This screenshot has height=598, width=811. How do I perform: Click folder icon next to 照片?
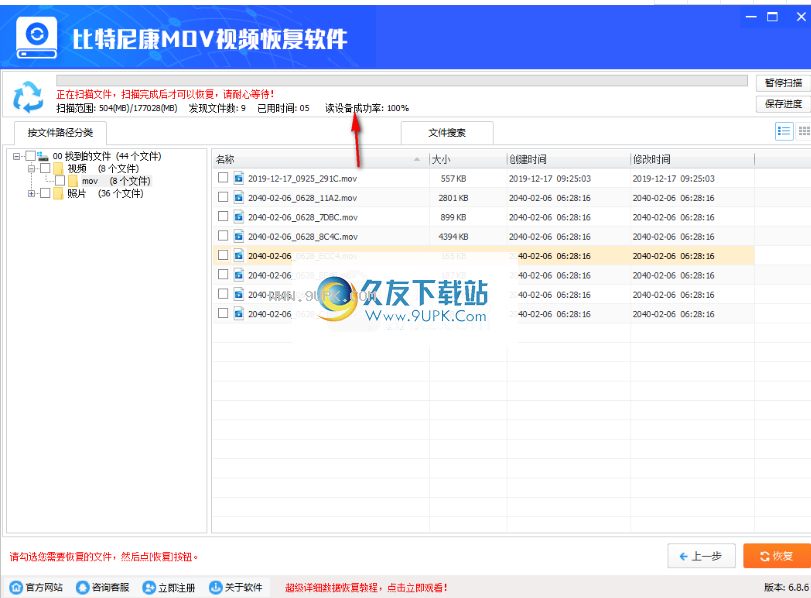(x=58, y=193)
